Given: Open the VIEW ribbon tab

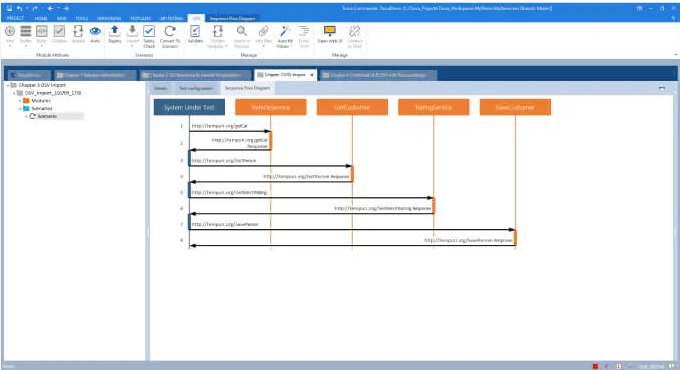Looking at the screenshot, I should [x=62, y=18].
